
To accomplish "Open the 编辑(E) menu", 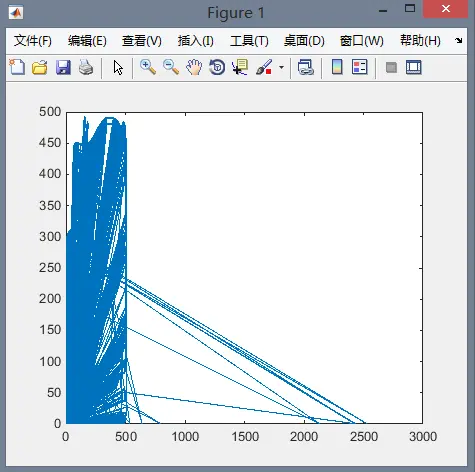I will pos(87,41).
